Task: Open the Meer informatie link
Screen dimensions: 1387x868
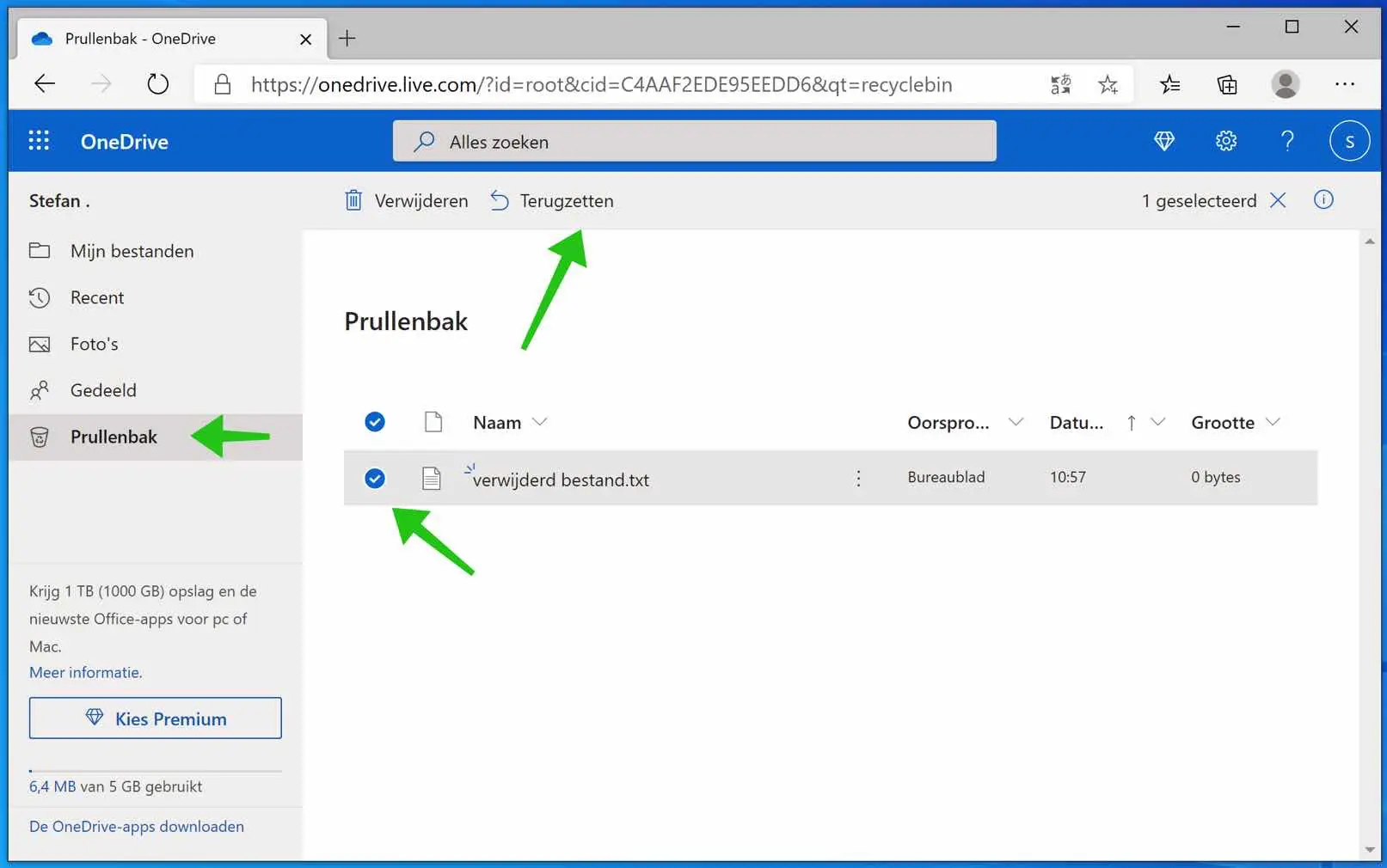Action: pyautogui.click(x=86, y=672)
